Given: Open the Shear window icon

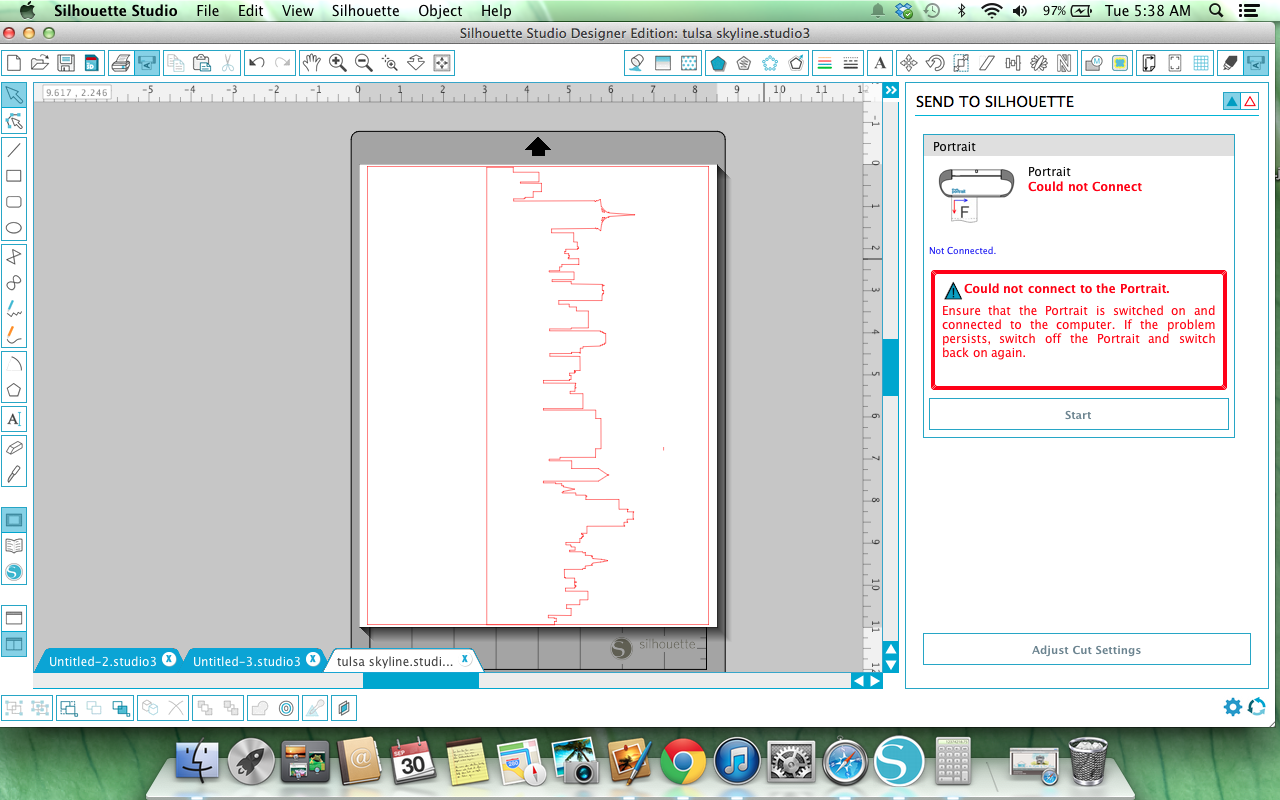Looking at the screenshot, I should pyautogui.click(x=987, y=63).
